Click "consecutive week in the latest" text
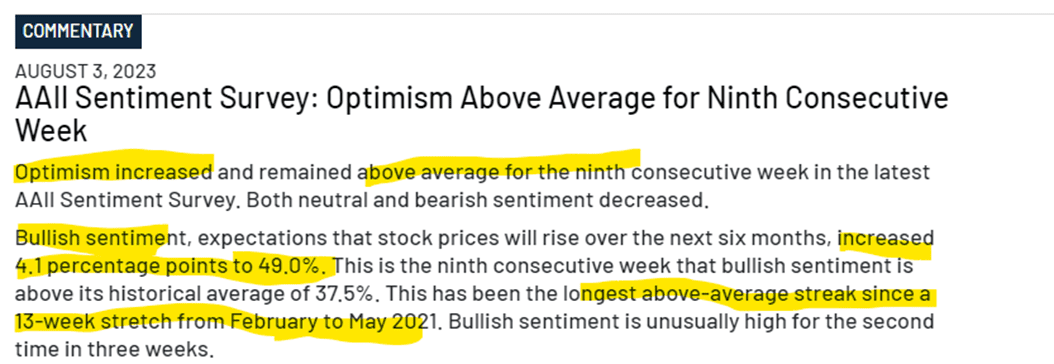The height and width of the screenshot is (364, 1054). tap(781, 172)
